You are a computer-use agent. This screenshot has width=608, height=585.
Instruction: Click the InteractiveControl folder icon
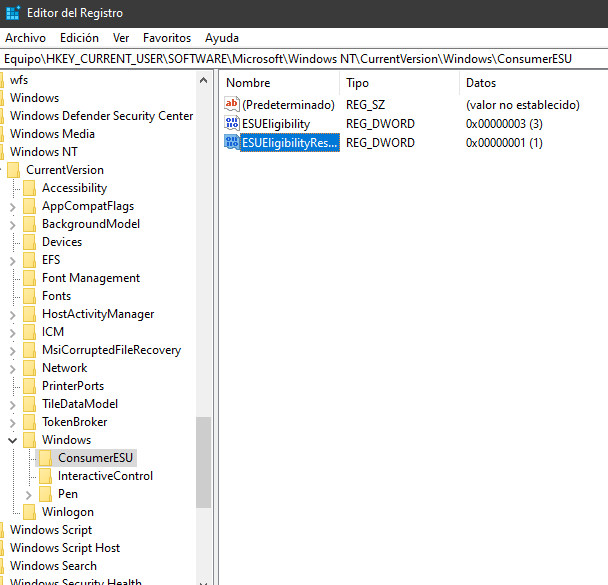pos(45,476)
